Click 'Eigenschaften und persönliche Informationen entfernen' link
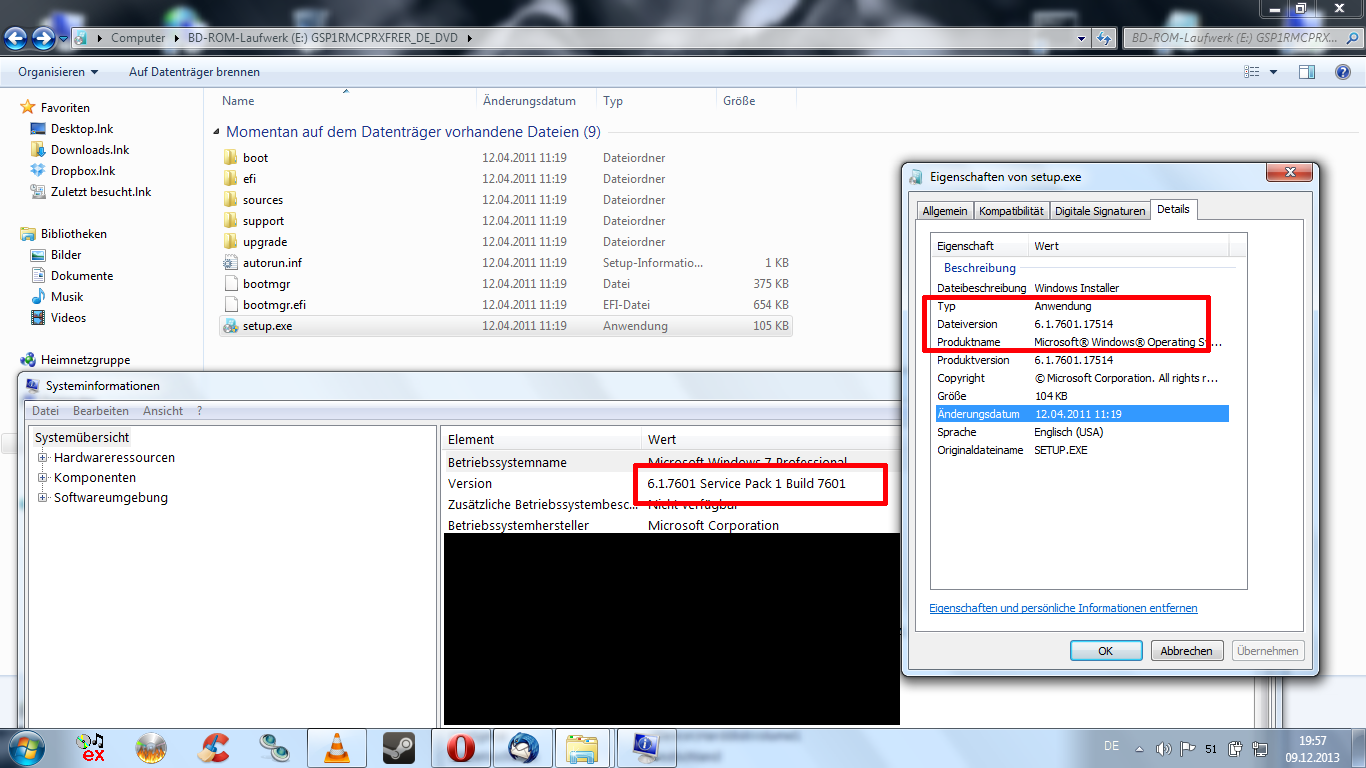 coord(1063,608)
